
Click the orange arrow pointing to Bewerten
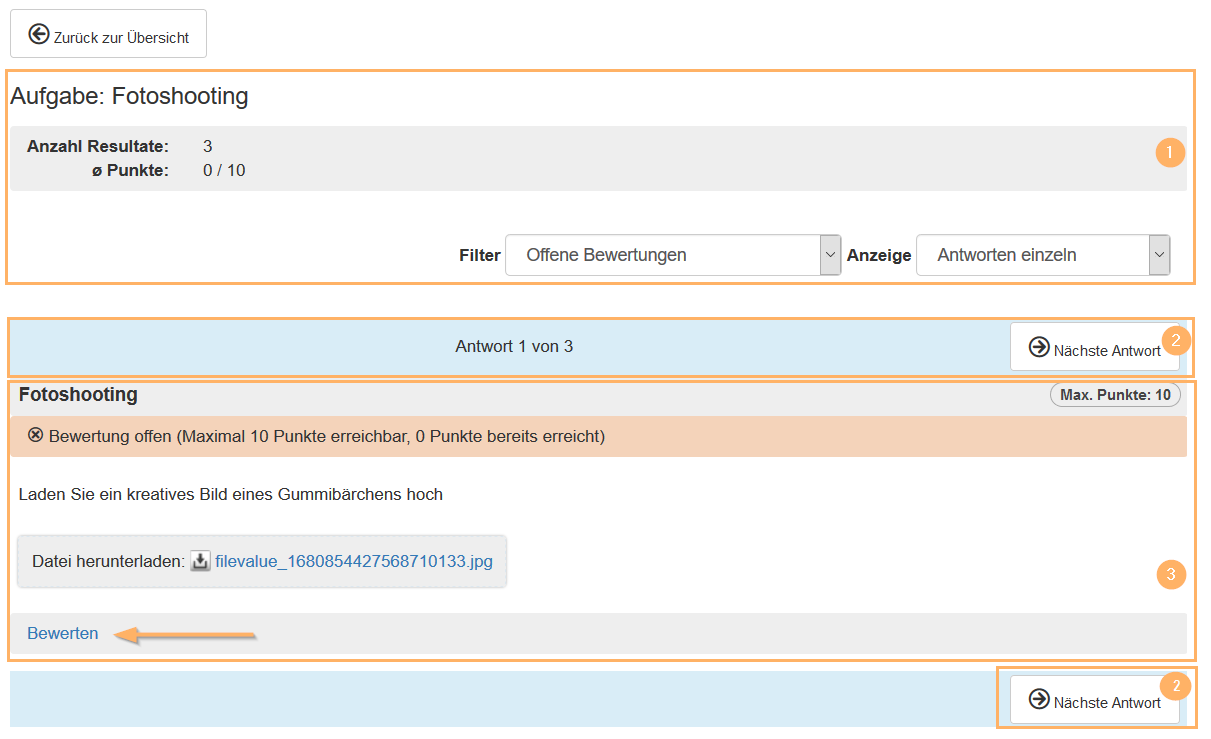click(x=185, y=634)
